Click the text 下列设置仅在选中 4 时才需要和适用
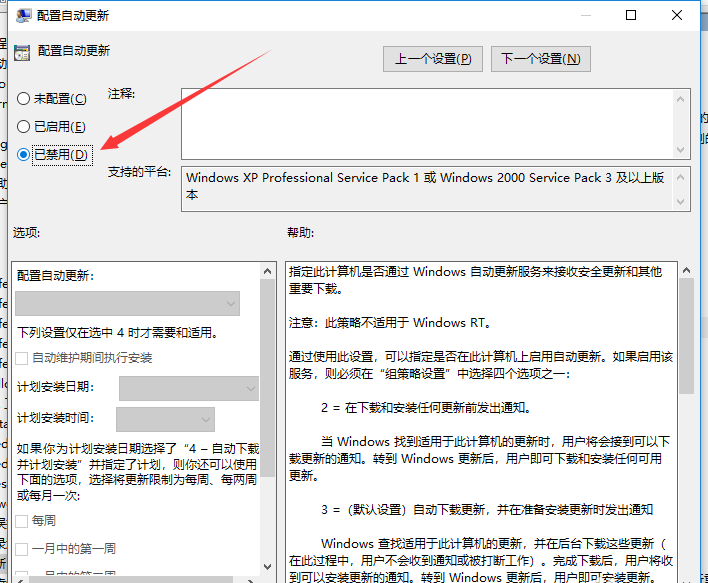The width and height of the screenshot is (708, 583). pos(118,333)
